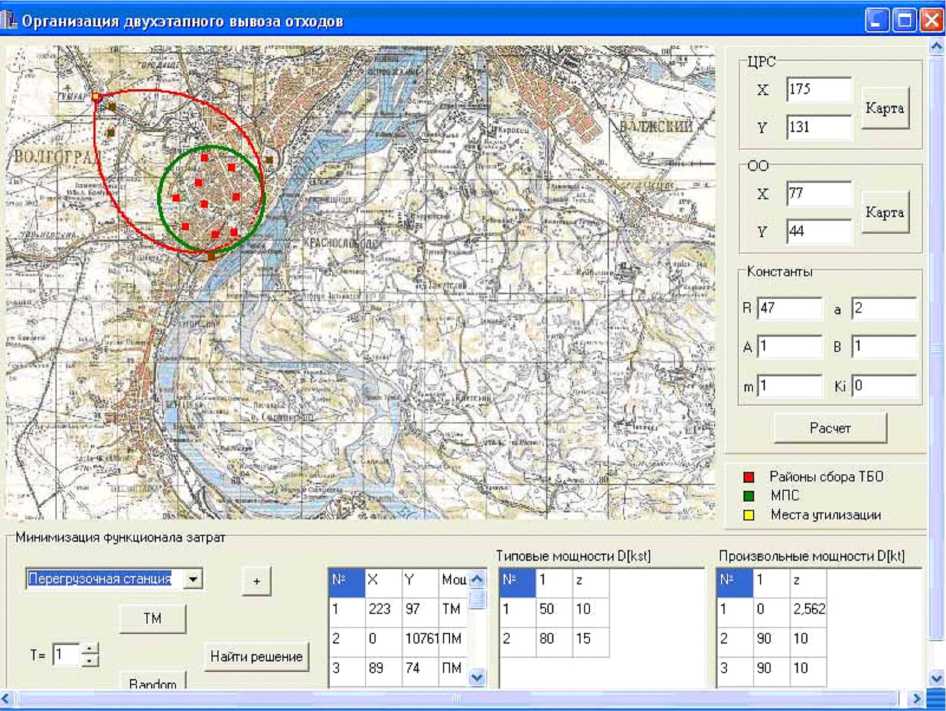The width and height of the screenshot is (946, 711).
Task: Increase the T value with up arrow
Action: 91,649
